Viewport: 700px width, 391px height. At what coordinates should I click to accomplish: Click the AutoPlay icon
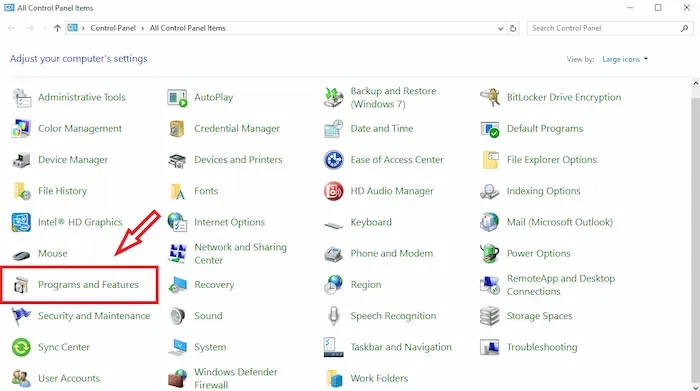tap(177, 97)
